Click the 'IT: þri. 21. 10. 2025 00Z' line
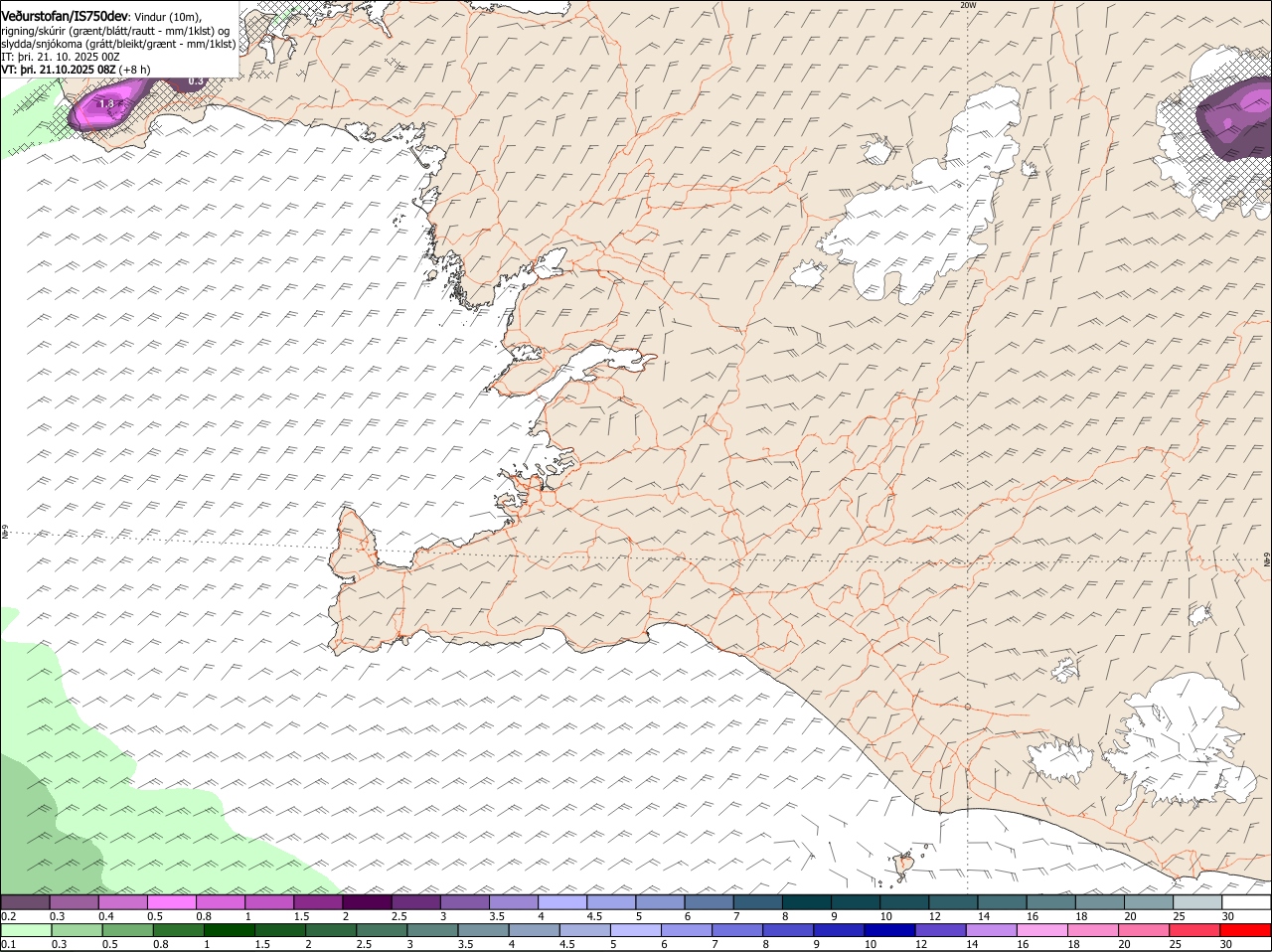 (61, 57)
